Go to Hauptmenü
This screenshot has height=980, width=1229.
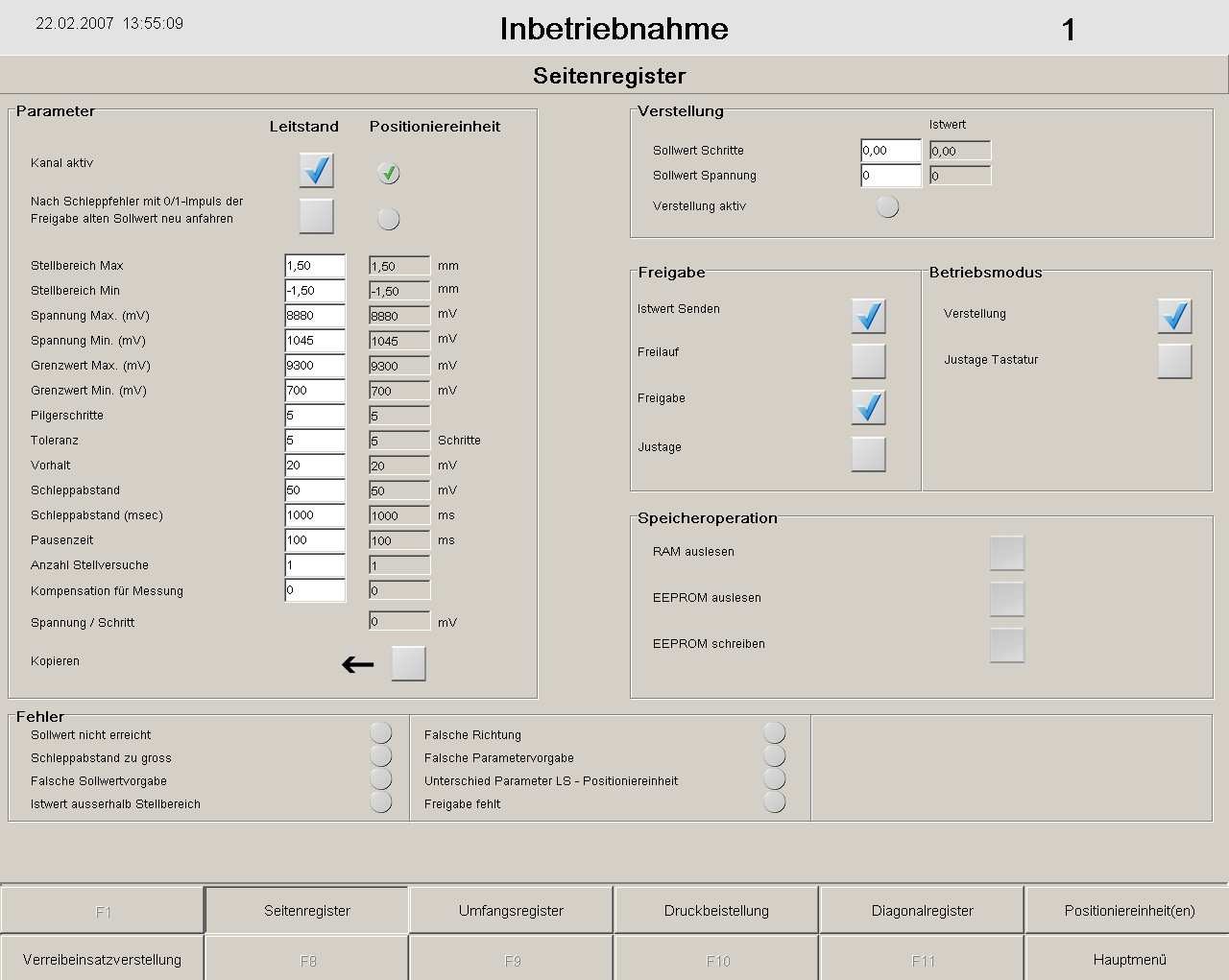click(1128, 959)
